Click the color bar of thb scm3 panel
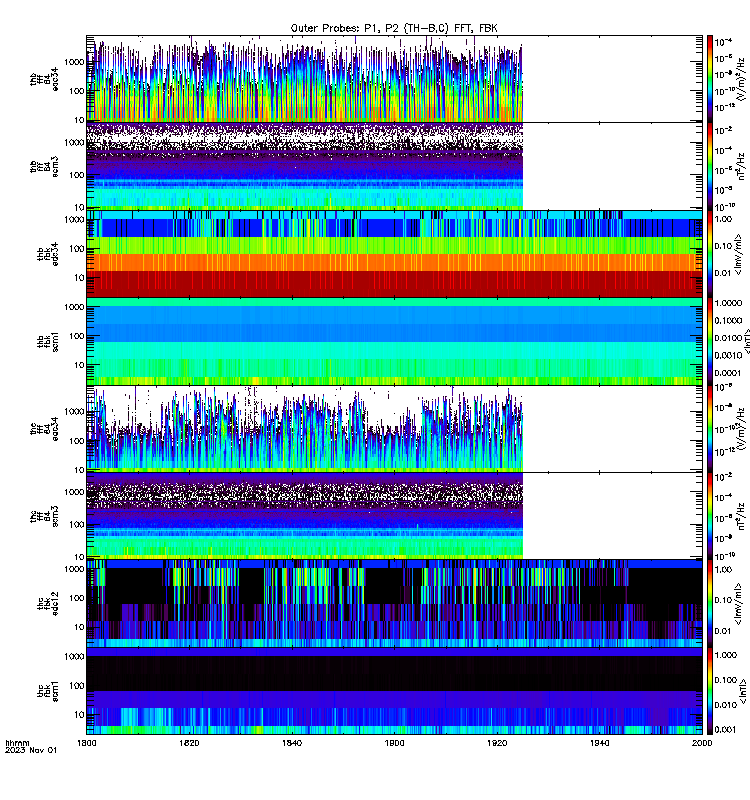The height and width of the screenshot is (800, 750). [x=710, y=166]
